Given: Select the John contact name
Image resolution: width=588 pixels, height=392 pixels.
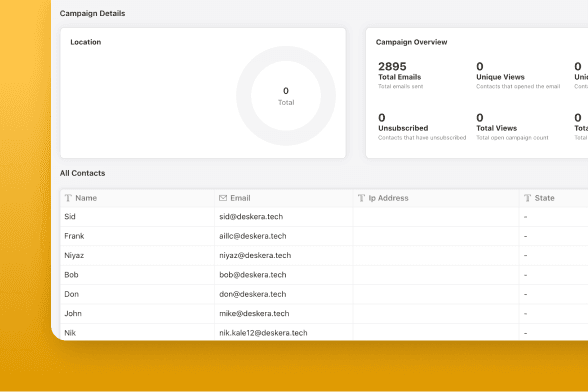Looking at the screenshot, I should [73, 314].
